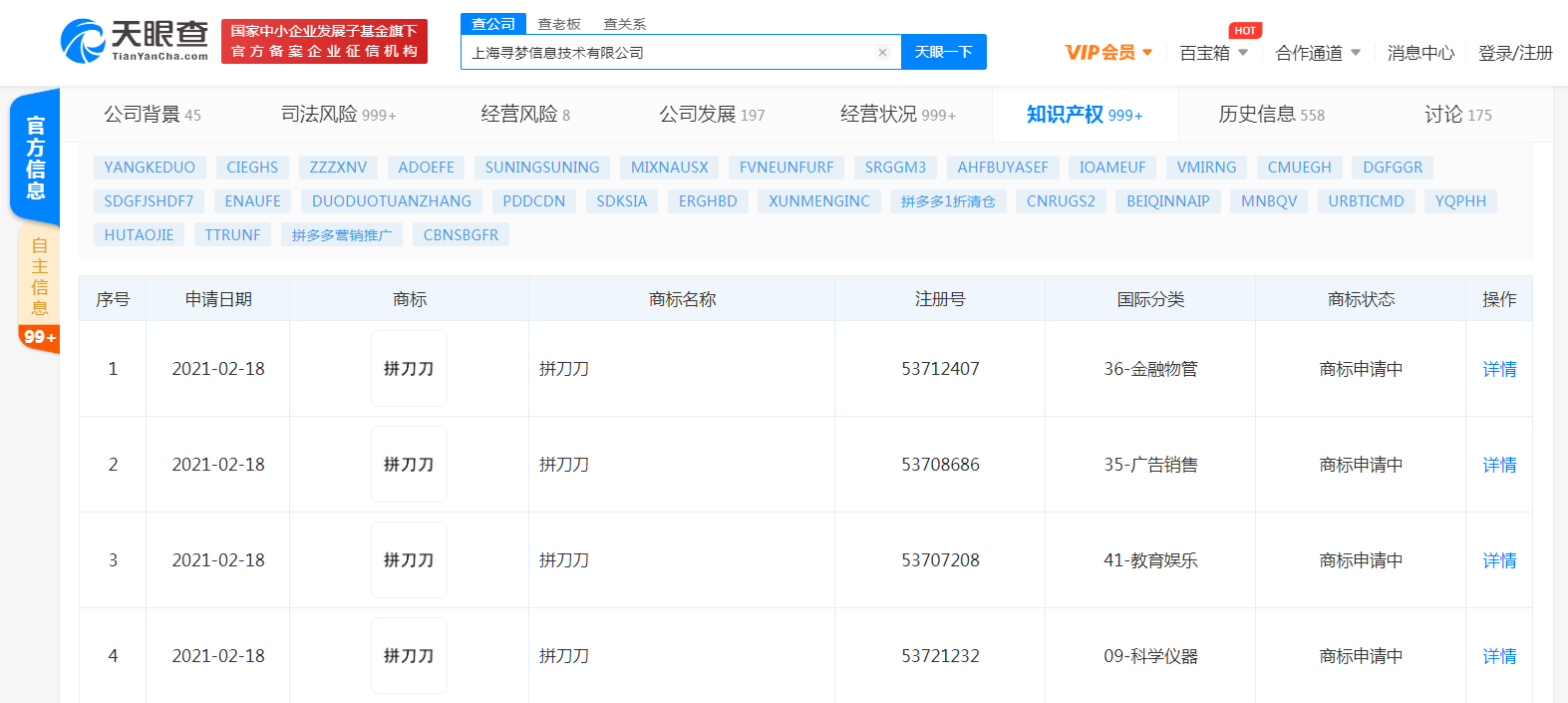
Task: Open 详情 for registration 53712407
Action: 1499,369
